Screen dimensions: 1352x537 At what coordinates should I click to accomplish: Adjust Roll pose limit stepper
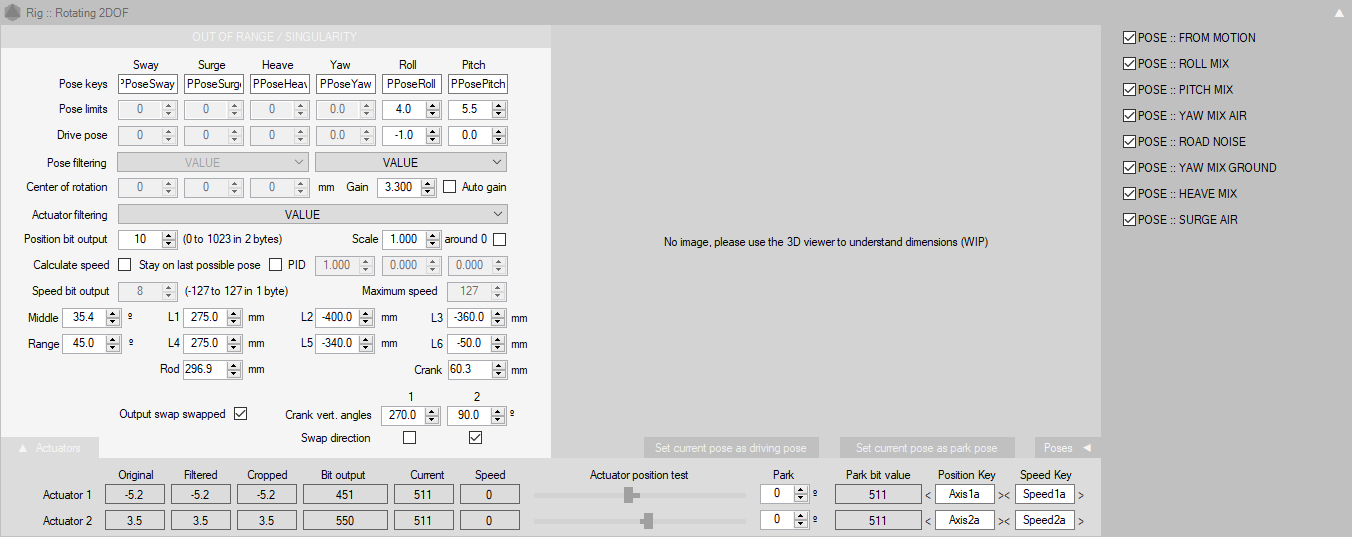tap(433, 110)
